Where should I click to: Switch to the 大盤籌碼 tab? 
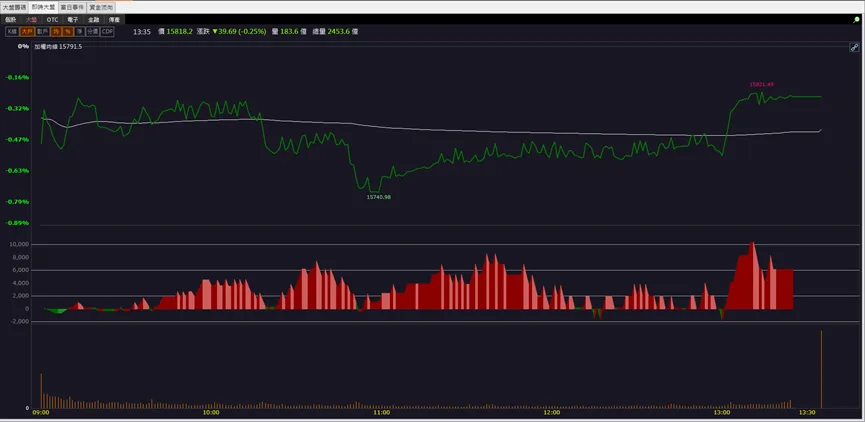(x=14, y=7)
